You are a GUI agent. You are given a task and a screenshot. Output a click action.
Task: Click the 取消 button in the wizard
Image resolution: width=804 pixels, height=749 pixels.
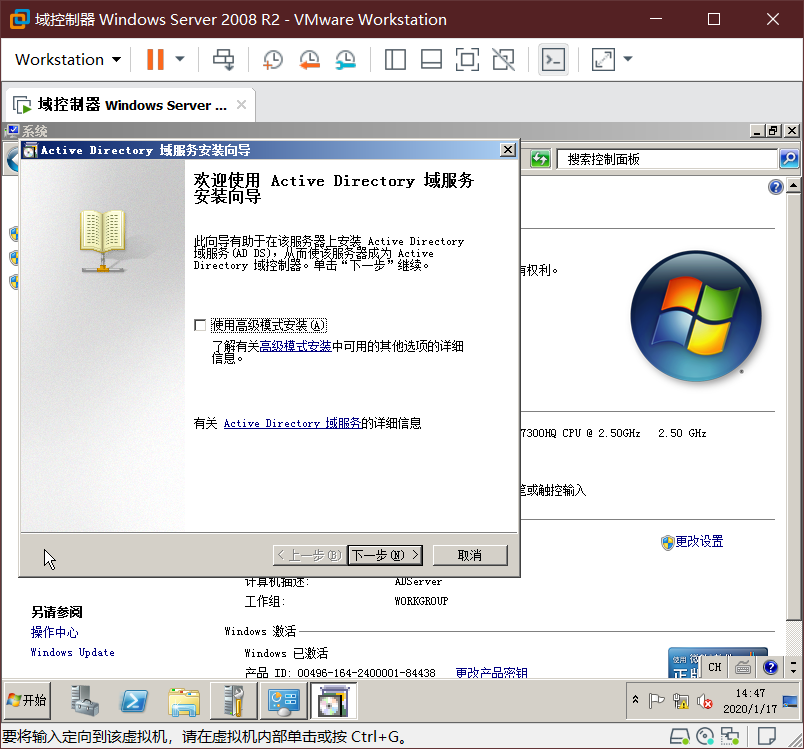coord(470,555)
